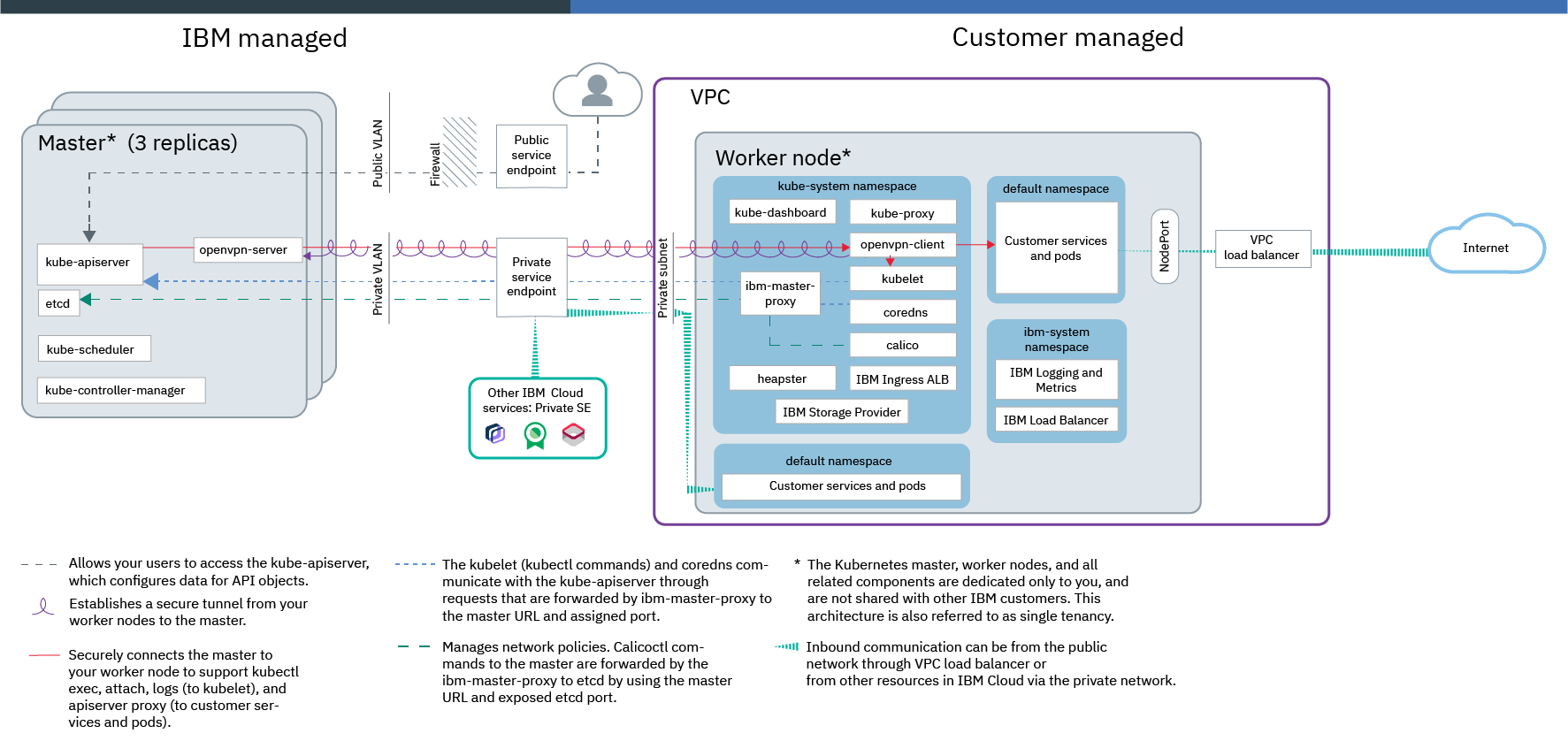The height and width of the screenshot is (741, 1568).
Task: Click the kube-scheduler box
Action: click(x=94, y=348)
